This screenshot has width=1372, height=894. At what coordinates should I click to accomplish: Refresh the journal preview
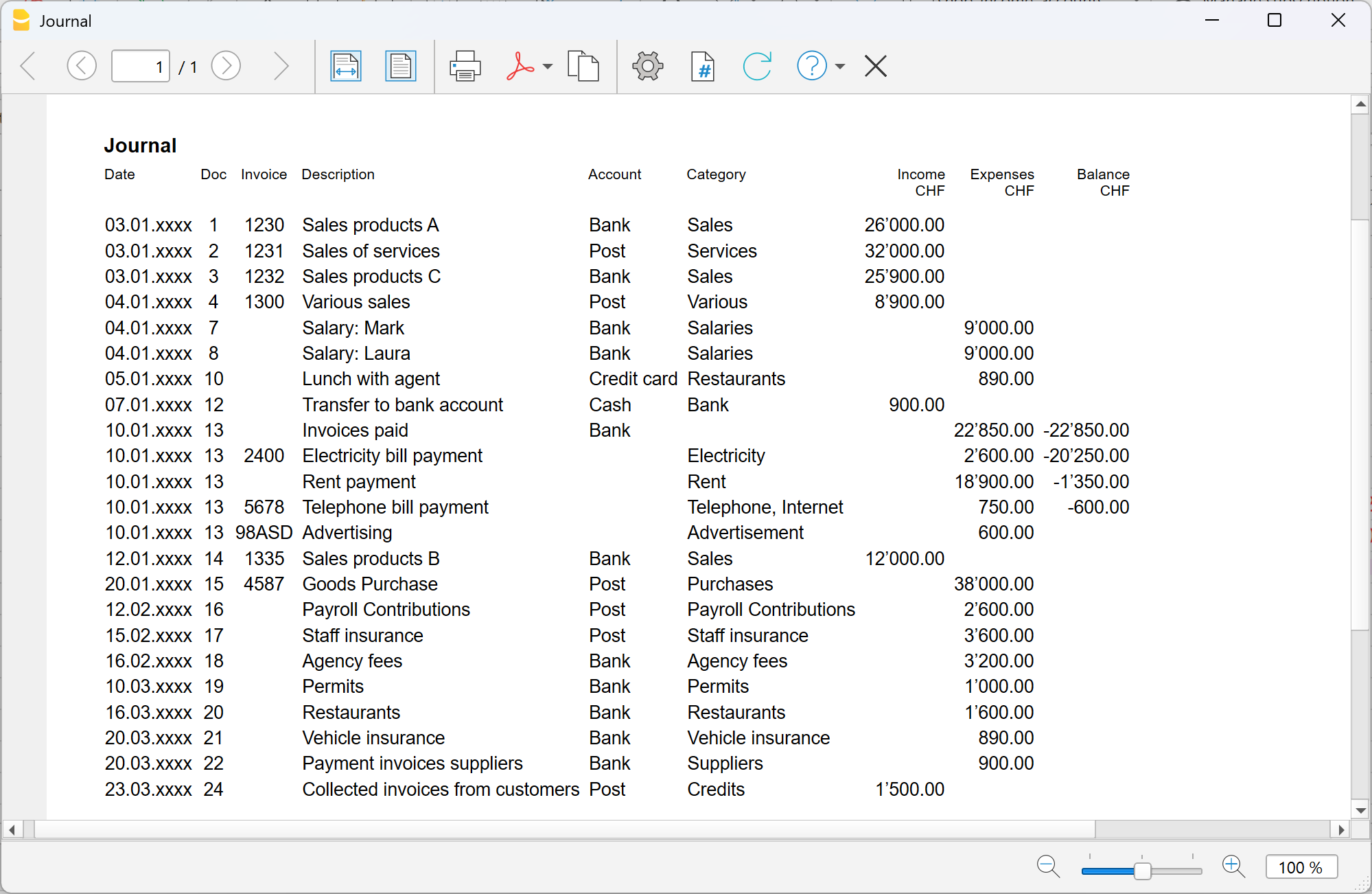757,67
